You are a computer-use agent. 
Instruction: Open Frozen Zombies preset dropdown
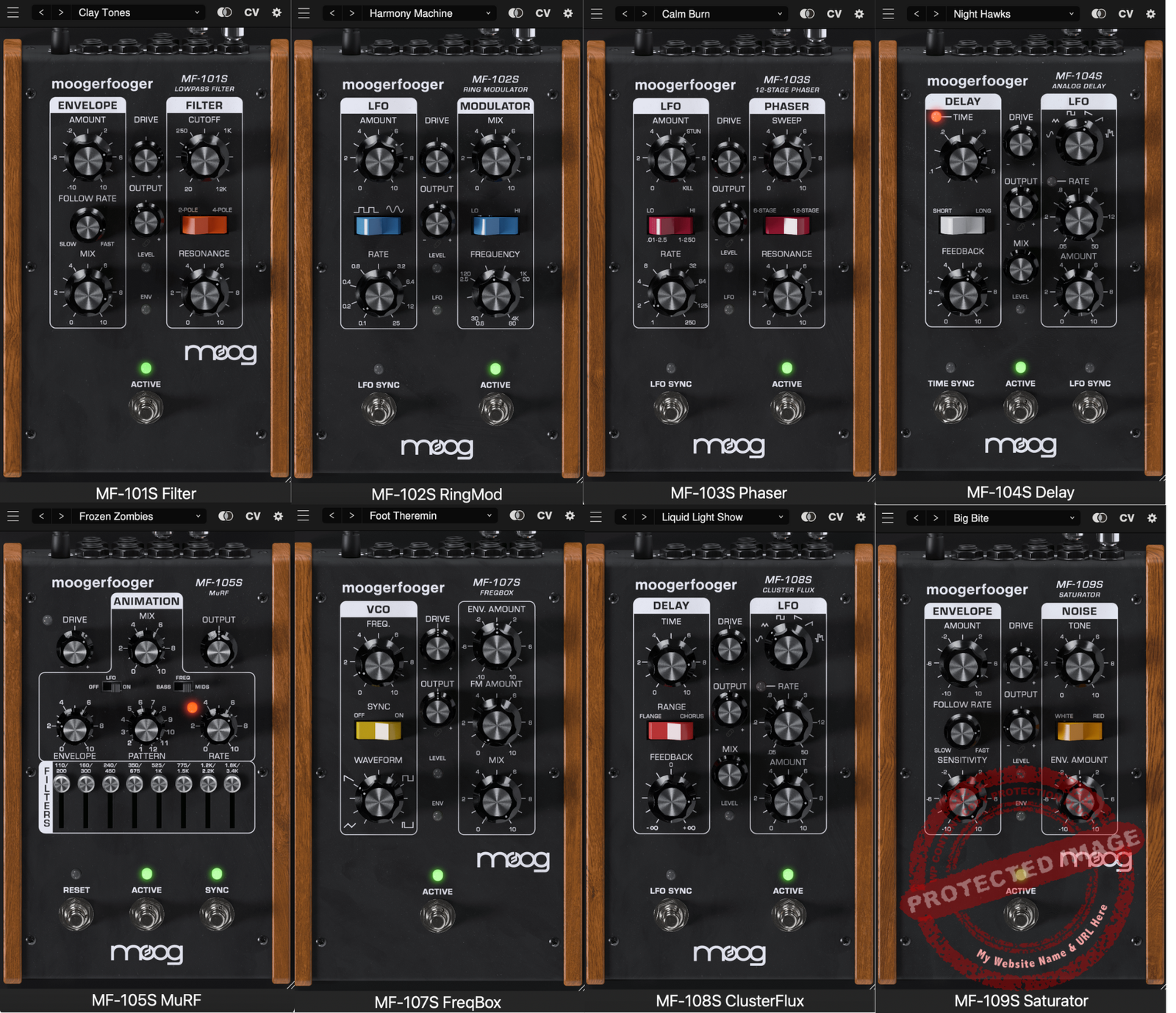click(x=140, y=516)
